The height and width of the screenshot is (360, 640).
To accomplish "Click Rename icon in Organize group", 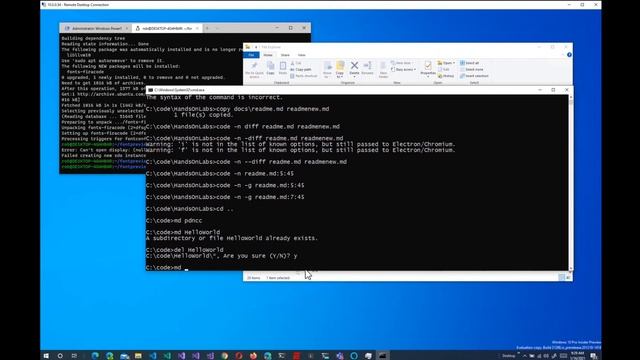I will click(x=367, y=68).
